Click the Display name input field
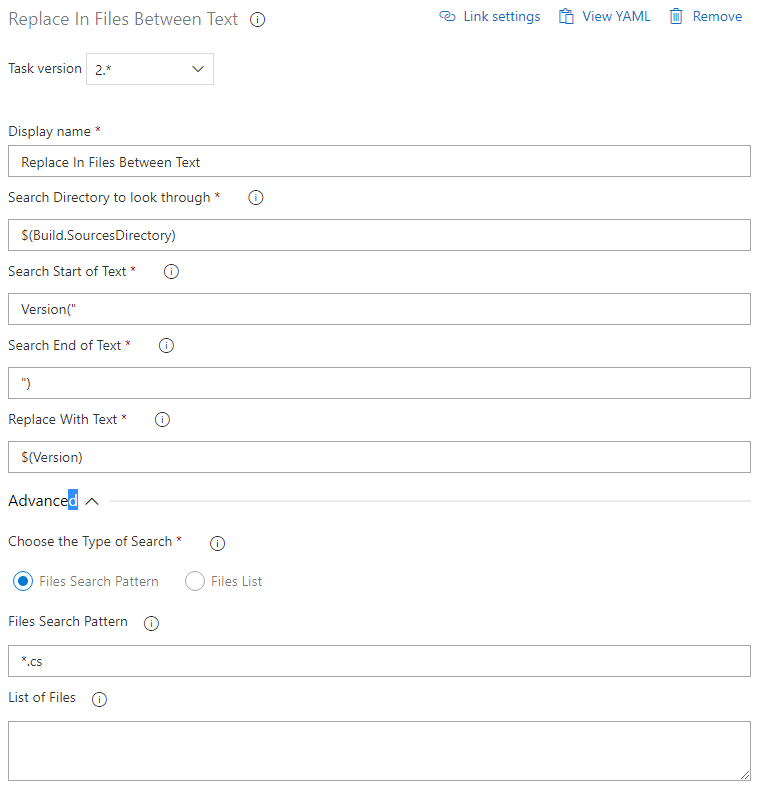Viewport: 766px width, 812px height. pos(379,161)
